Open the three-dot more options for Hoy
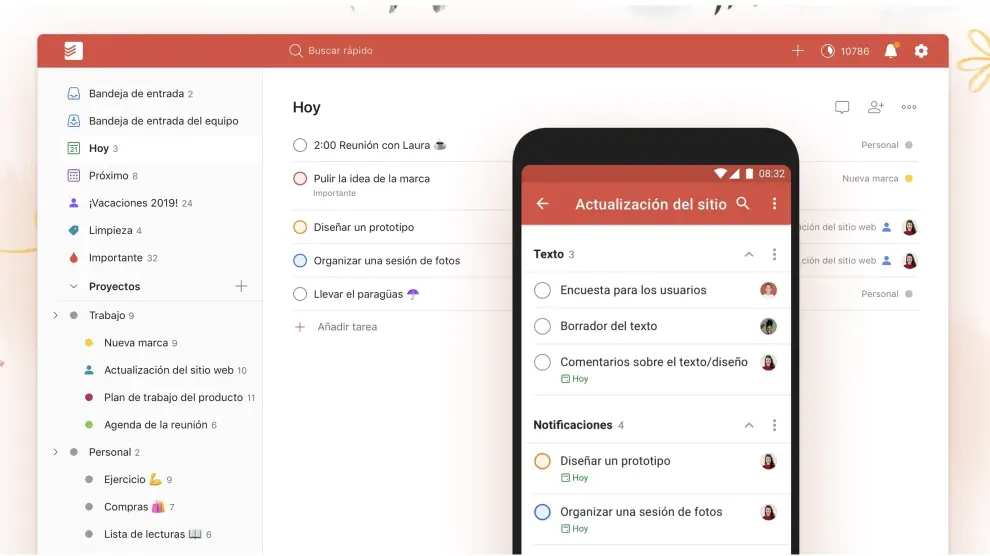 click(x=909, y=107)
